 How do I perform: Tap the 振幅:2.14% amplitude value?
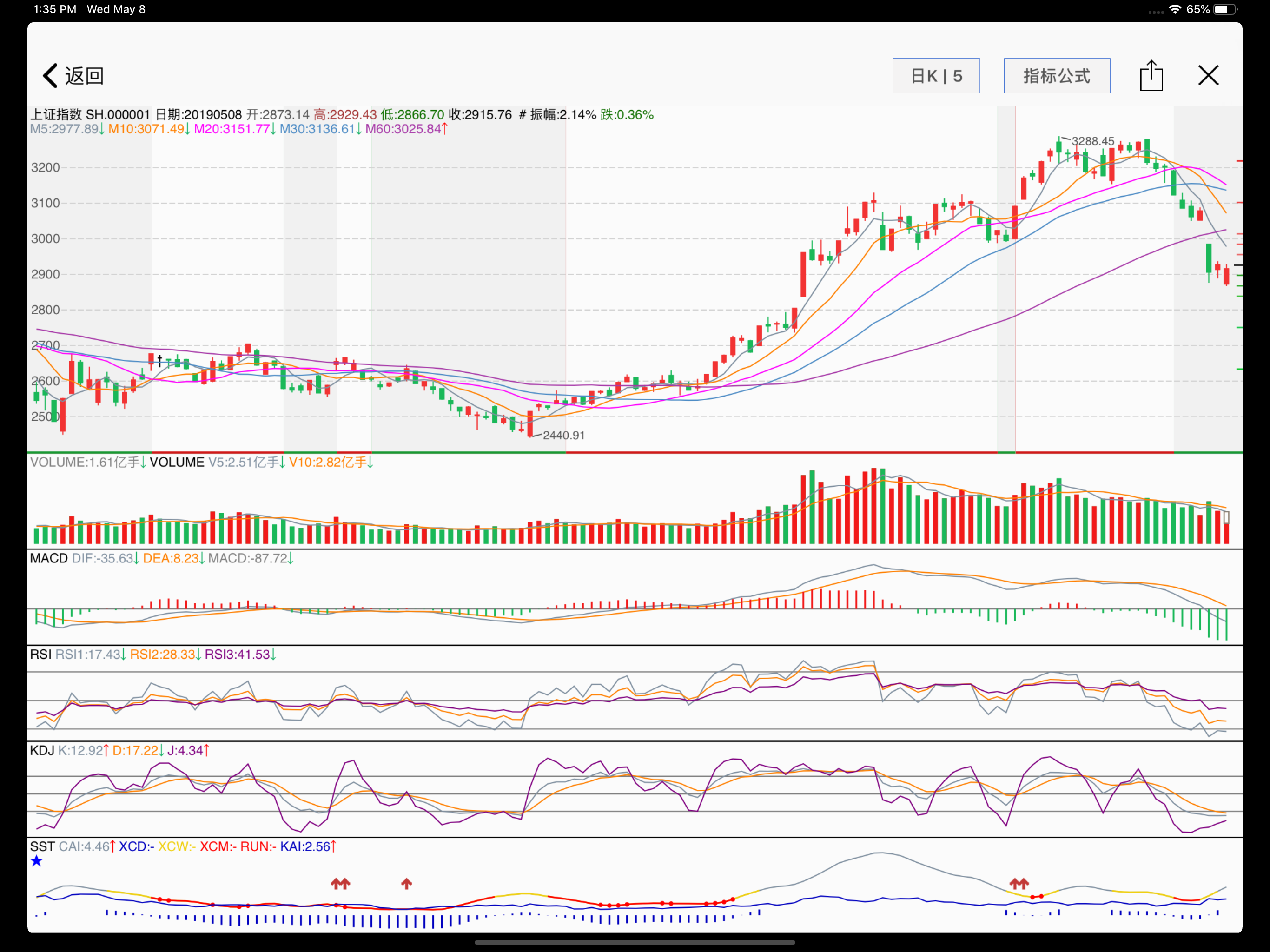pyautogui.click(x=563, y=114)
